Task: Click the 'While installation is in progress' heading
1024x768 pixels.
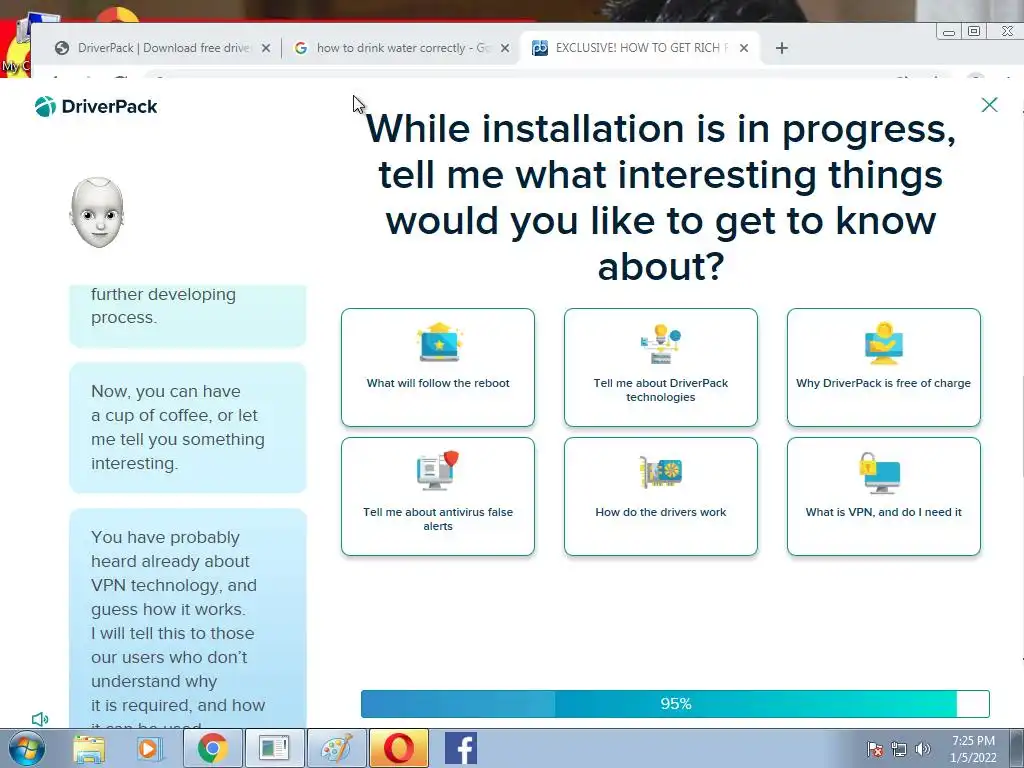Action: [x=660, y=197]
